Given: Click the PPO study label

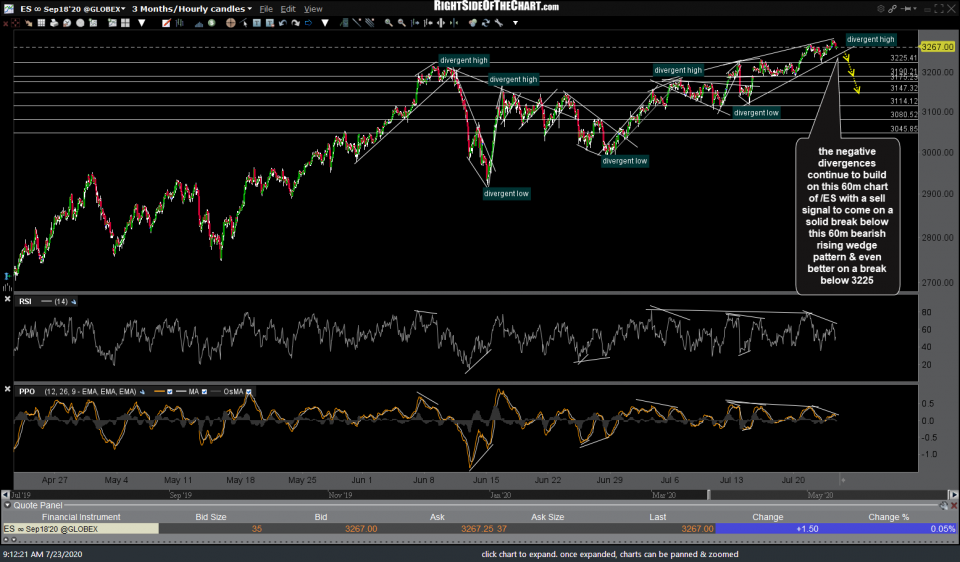Looking at the screenshot, I should click(26, 392).
